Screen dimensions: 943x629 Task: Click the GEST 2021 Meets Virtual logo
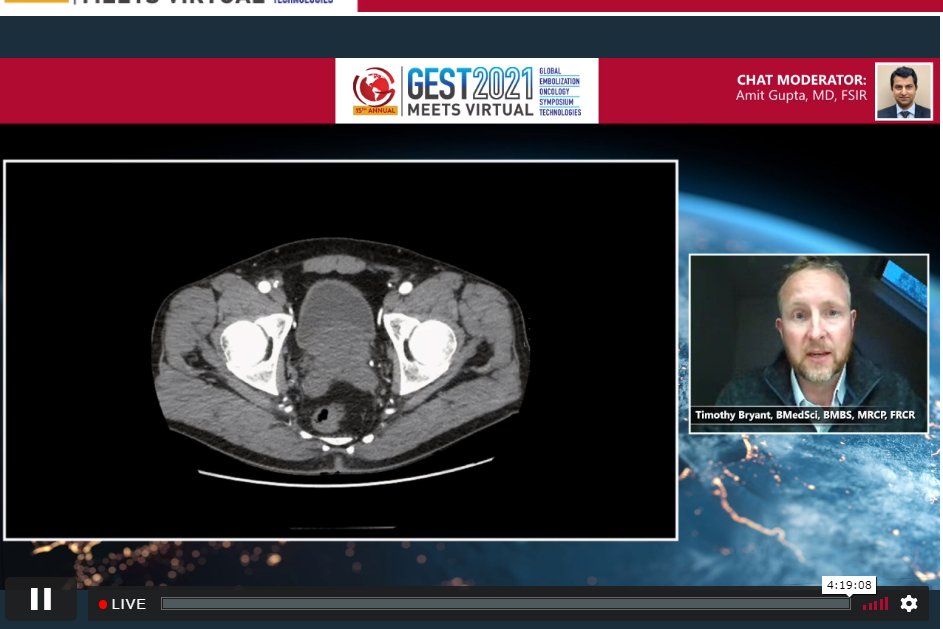coord(467,91)
